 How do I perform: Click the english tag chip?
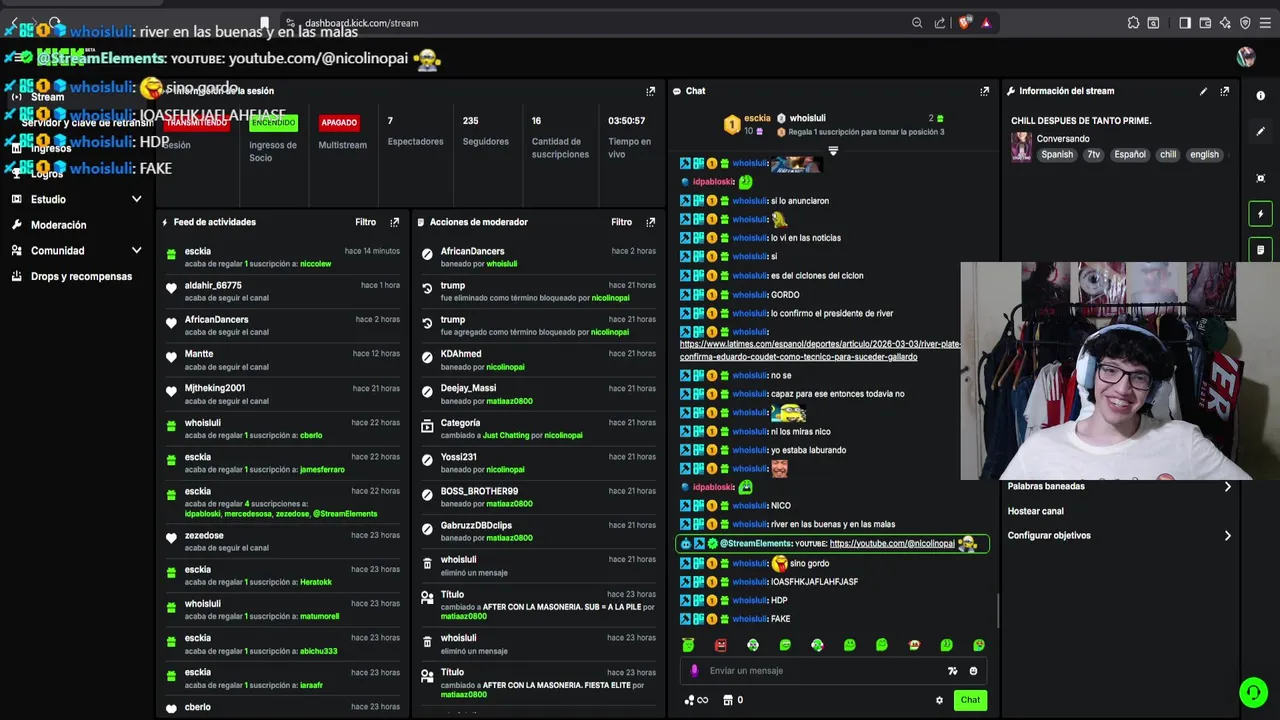tap(1204, 155)
